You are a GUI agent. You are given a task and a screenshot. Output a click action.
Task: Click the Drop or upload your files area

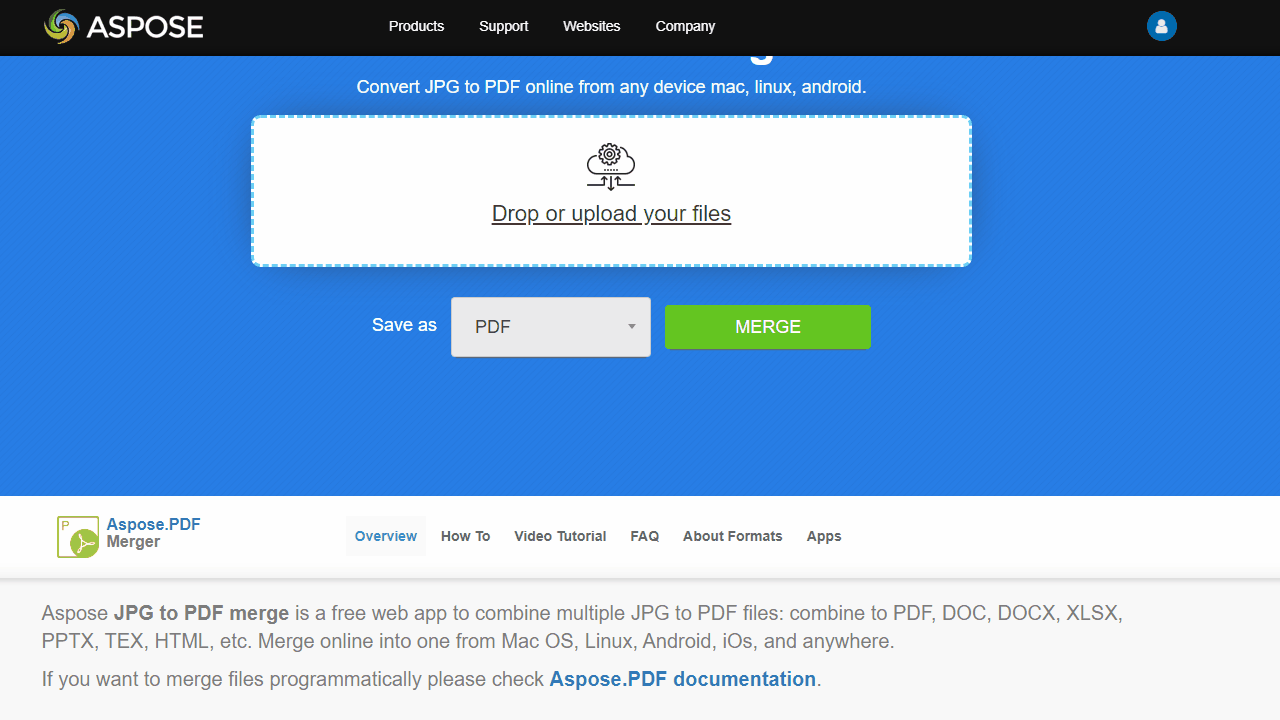[x=610, y=213]
